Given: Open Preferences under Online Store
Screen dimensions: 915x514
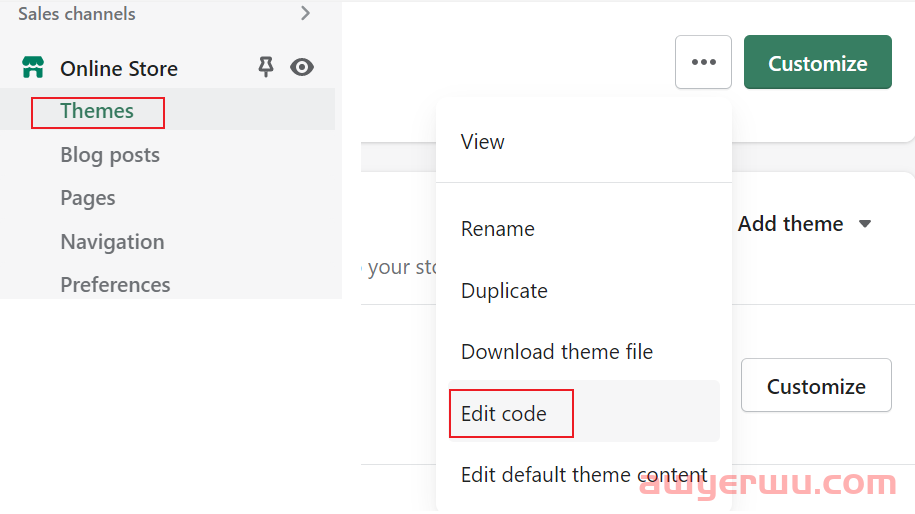Looking at the screenshot, I should (115, 285).
